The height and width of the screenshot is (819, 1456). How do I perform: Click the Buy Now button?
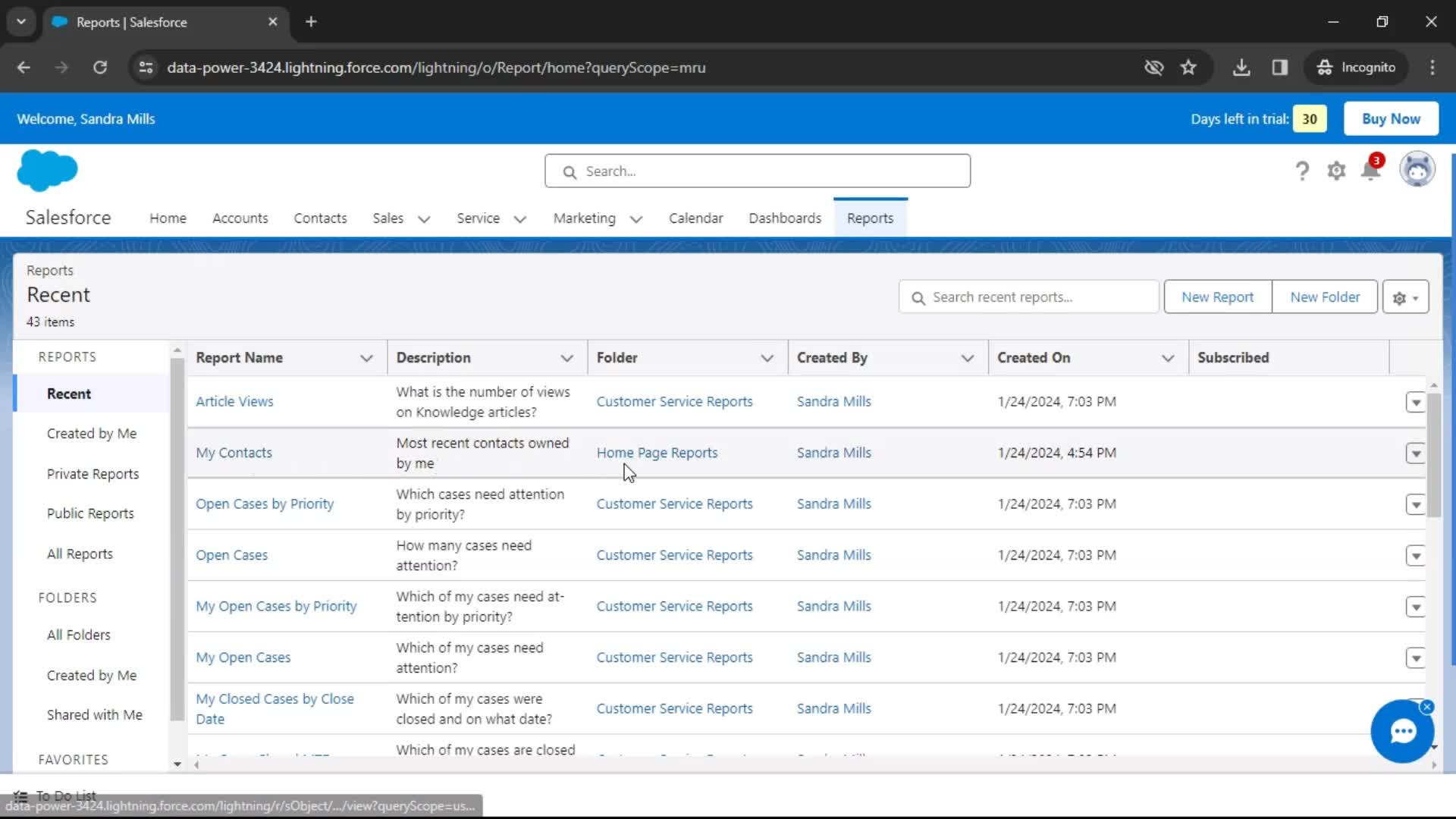point(1391,119)
